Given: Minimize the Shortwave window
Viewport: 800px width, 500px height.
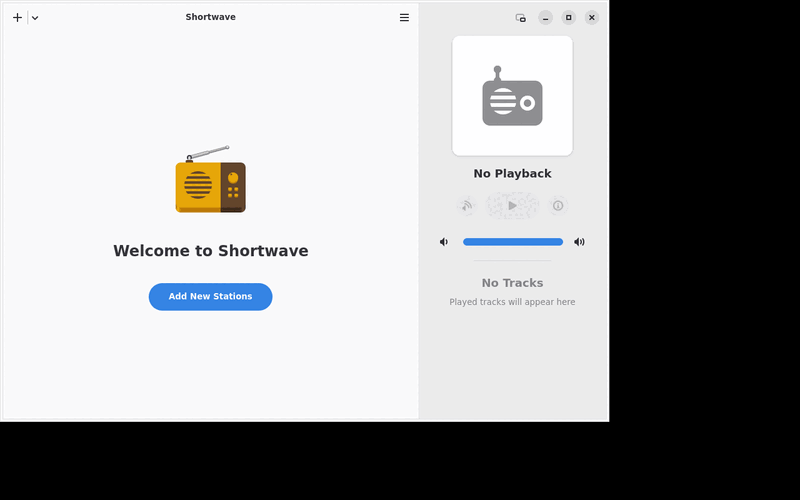Looking at the screenshot, I should point(545,18).
